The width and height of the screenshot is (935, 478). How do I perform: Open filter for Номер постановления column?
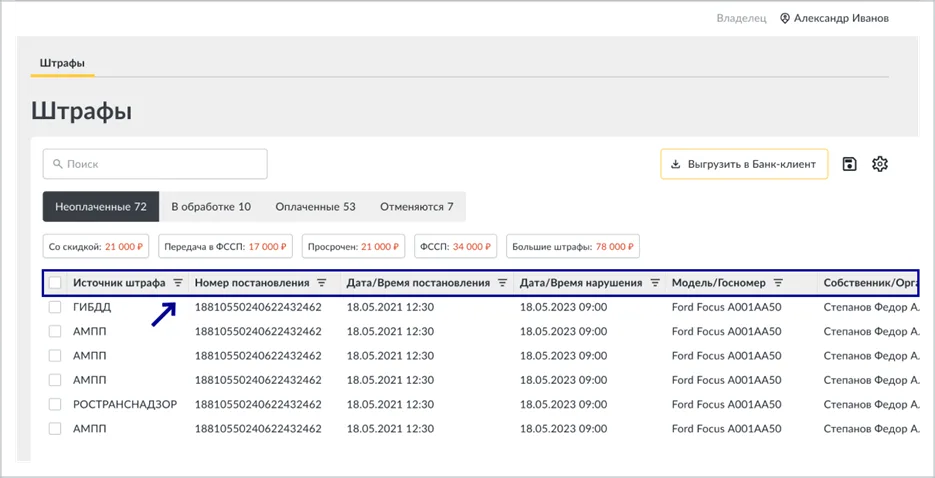(x=321, y=283)
